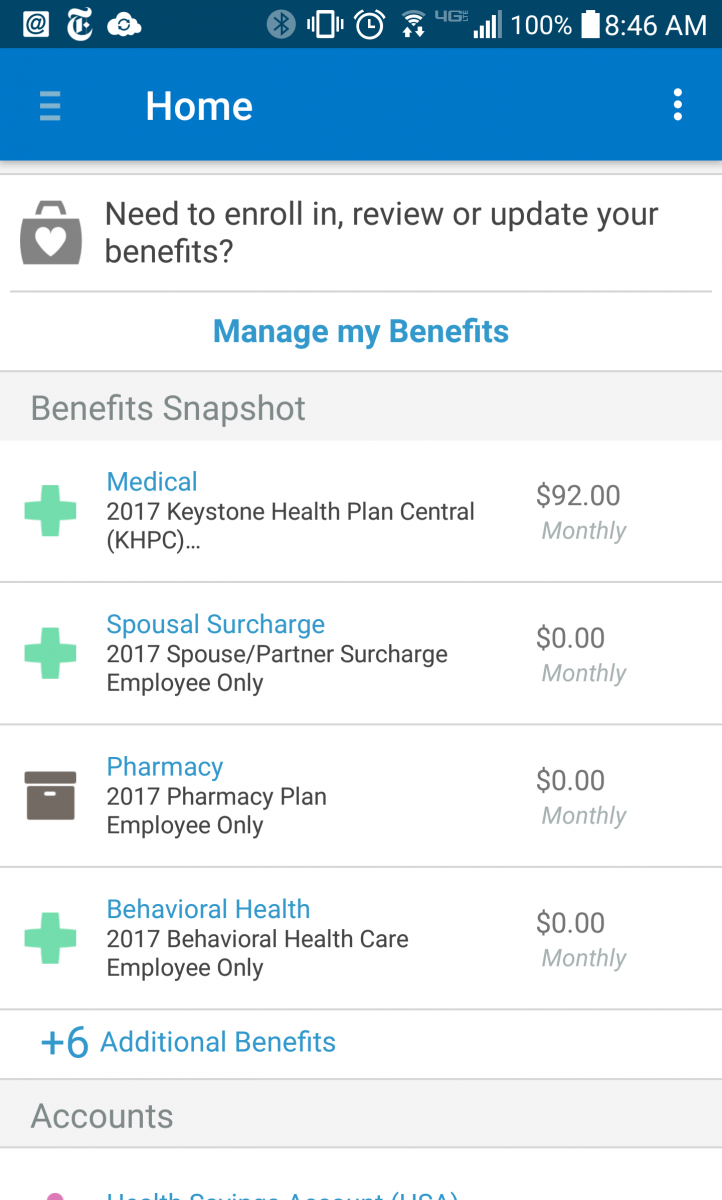Tap the benefits bag heart icon
Image resolution: width=722 pixels, height=1200 pixels.
pyautogui.click(x=51, y=232)
